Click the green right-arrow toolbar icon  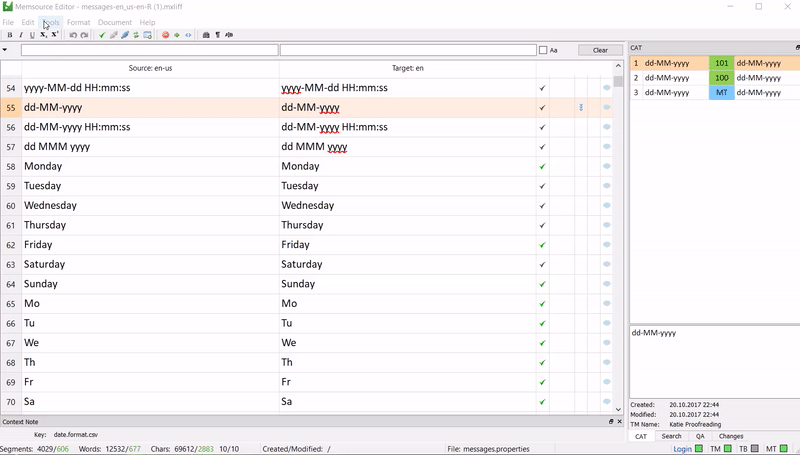coord(177,35)
